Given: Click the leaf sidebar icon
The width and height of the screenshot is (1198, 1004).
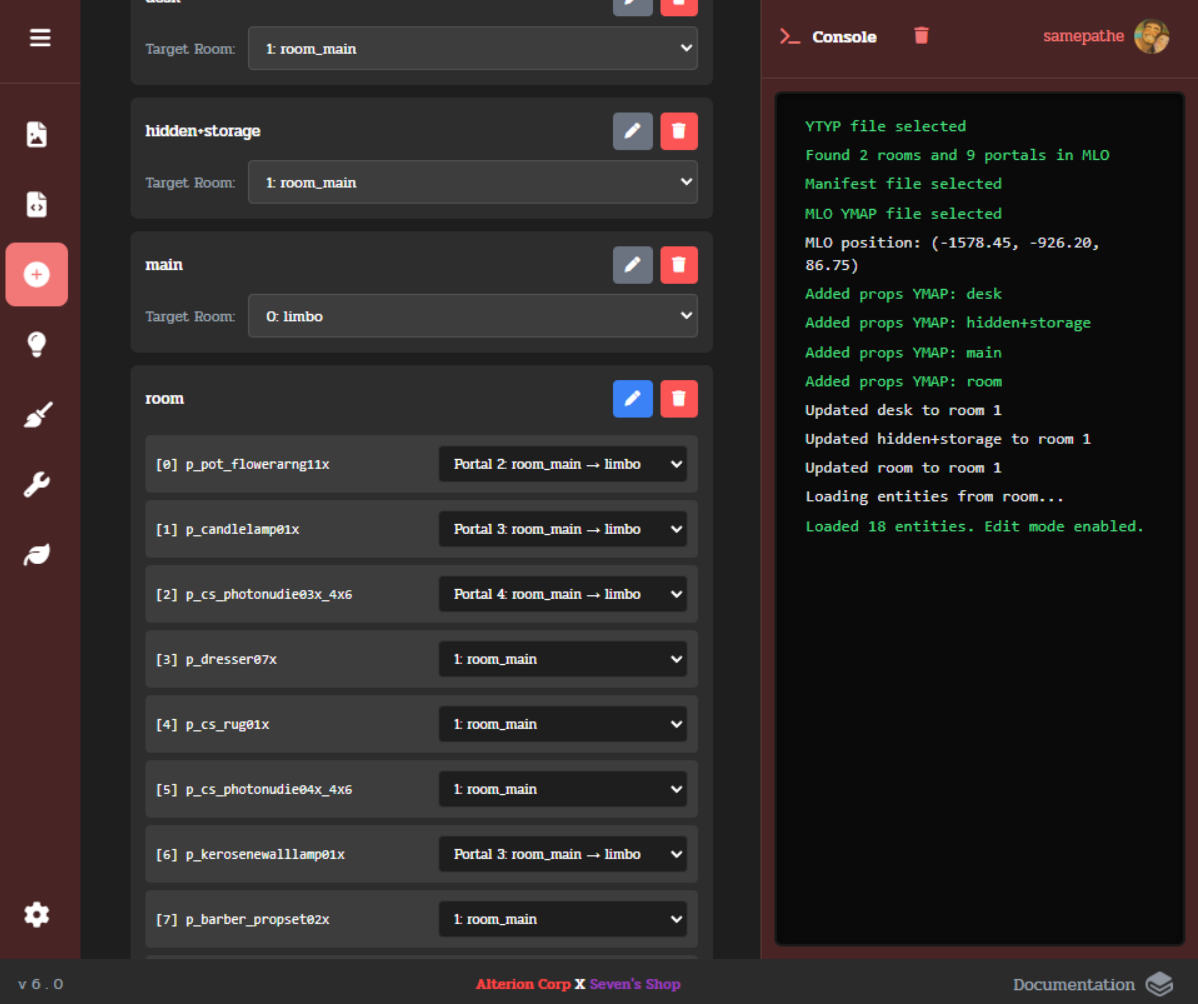Looking at the screenshot, I should click(x=37, y=555).
